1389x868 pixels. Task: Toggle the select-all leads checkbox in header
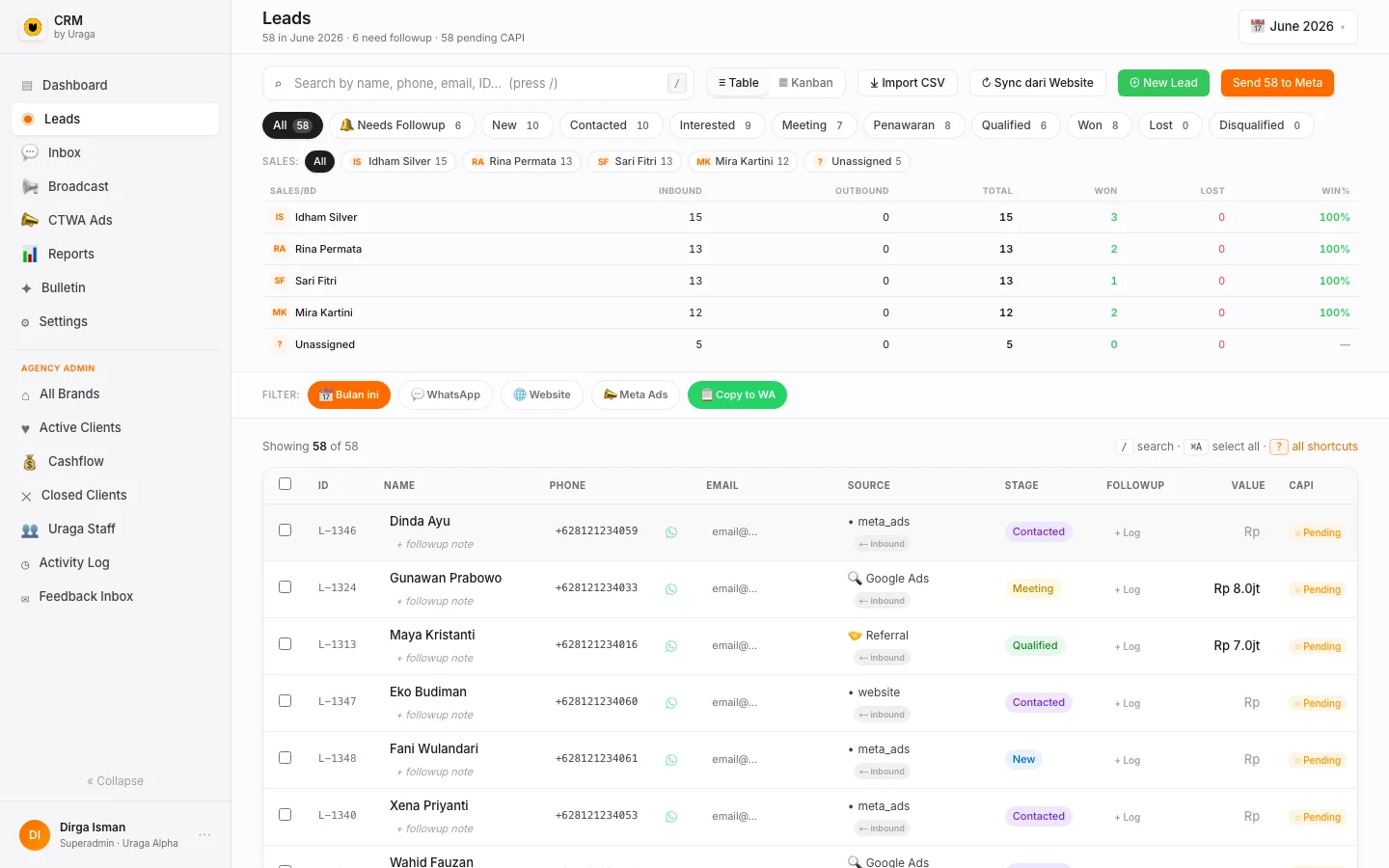[x=285, y=484]
